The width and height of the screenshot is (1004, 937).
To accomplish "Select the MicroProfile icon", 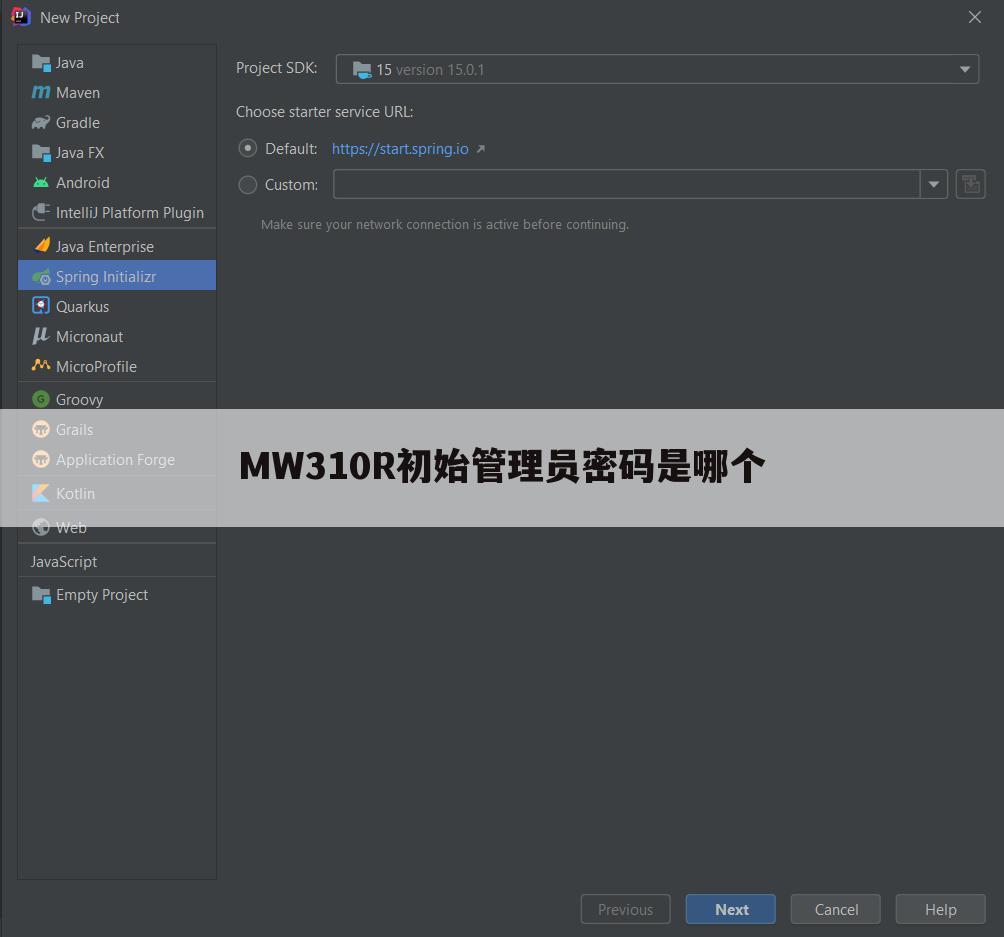I will point(41,365).
